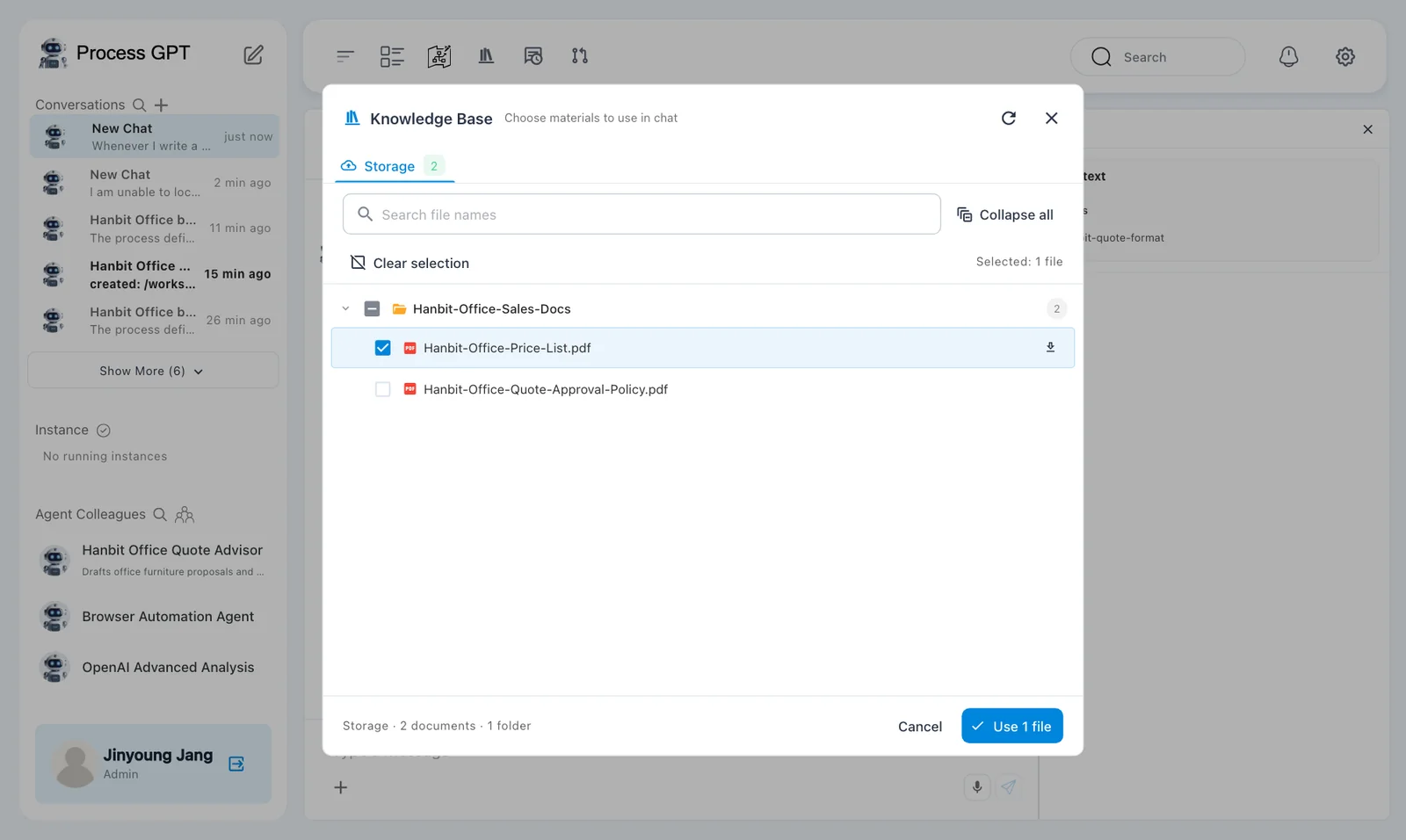The image size is (1406, 840).
Task: Download Hanbit-Office-Price-List.pdf
Action: (1050, 347)
